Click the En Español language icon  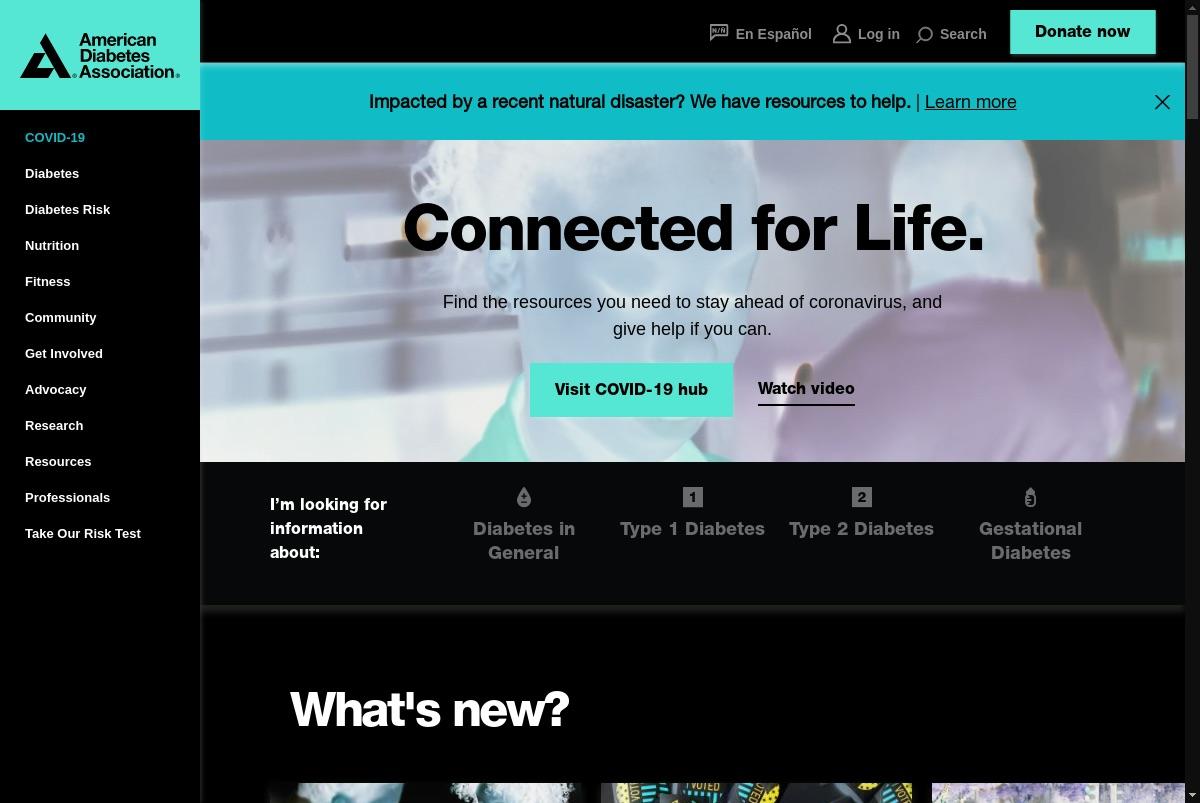(x=719, y=33)
